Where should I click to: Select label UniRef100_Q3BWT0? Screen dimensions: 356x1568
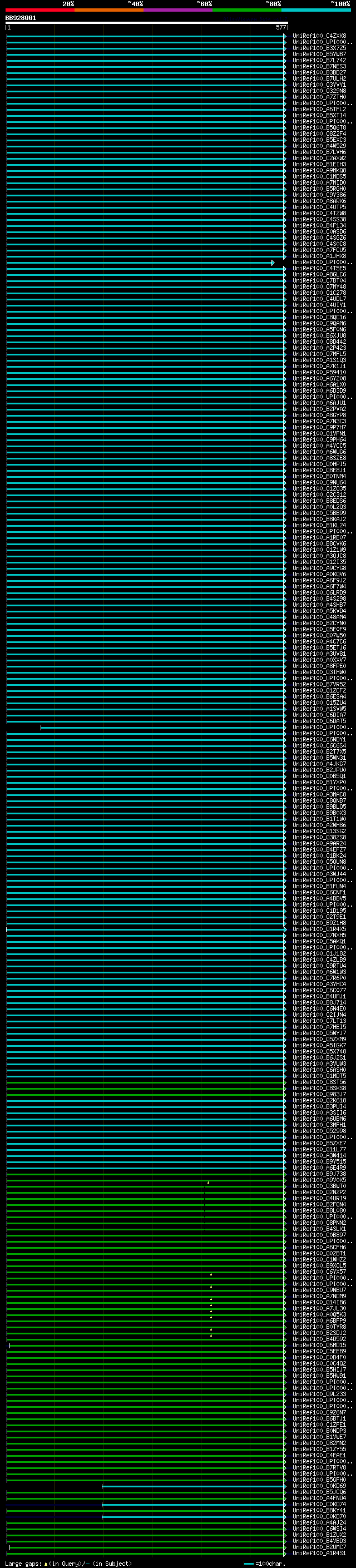point(319,1186)
